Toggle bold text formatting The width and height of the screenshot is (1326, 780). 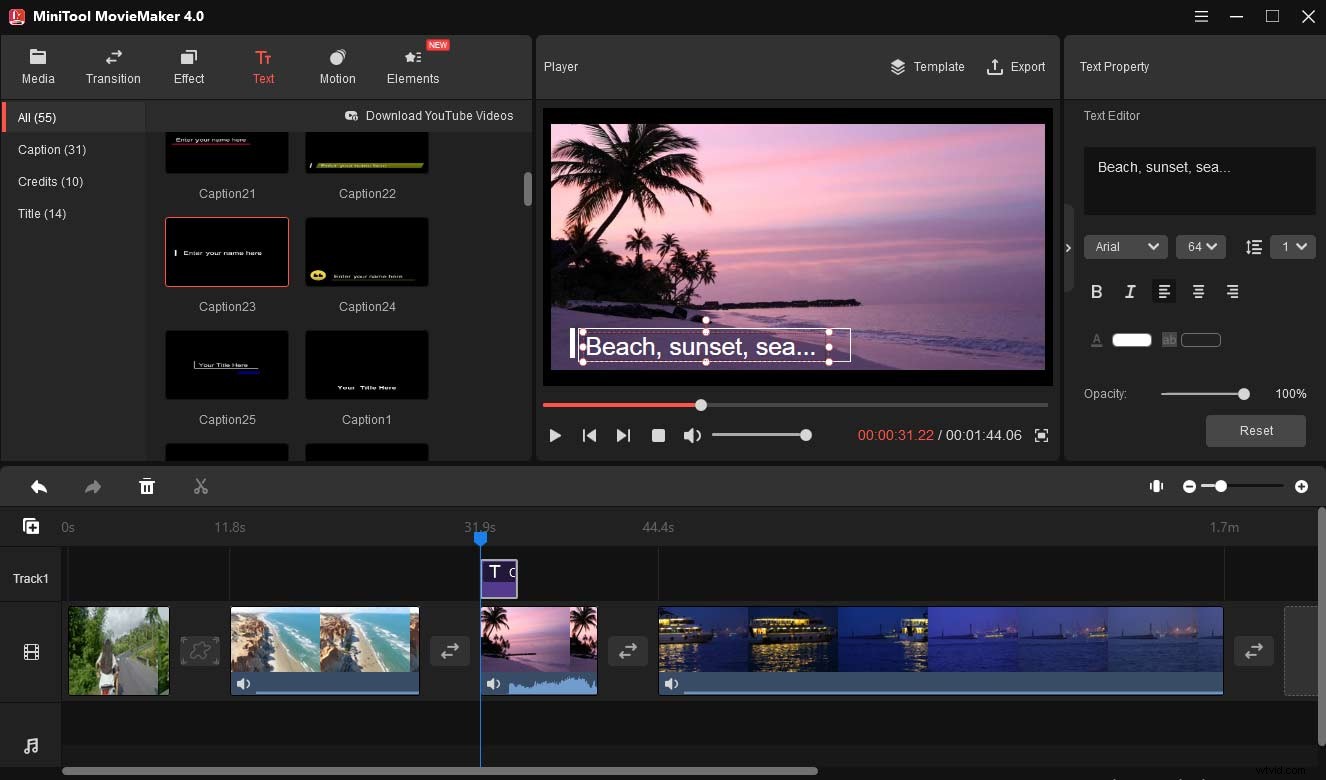coord(1096,291)
